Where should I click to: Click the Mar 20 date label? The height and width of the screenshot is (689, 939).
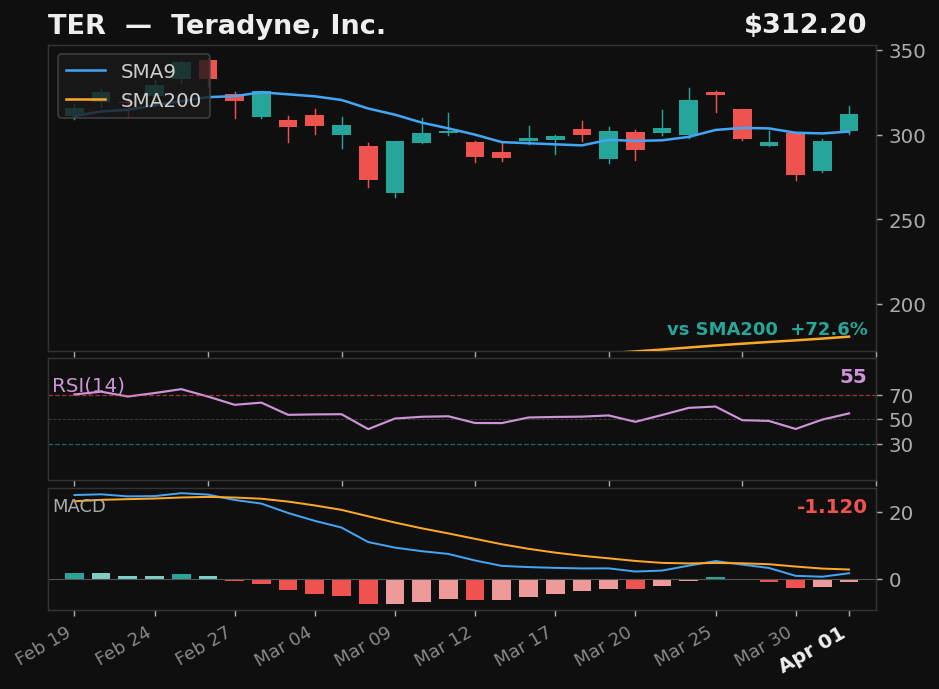tap(603, 646)
